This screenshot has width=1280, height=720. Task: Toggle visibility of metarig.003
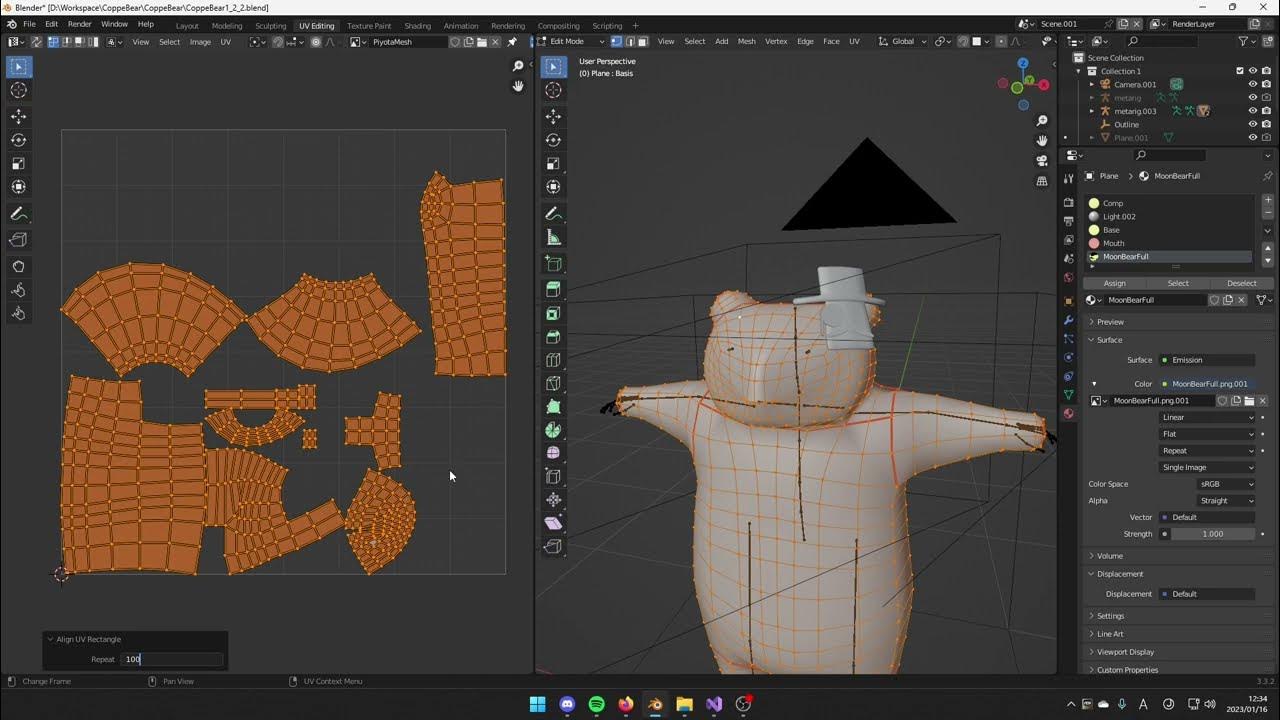click(x=1252, y=111)
